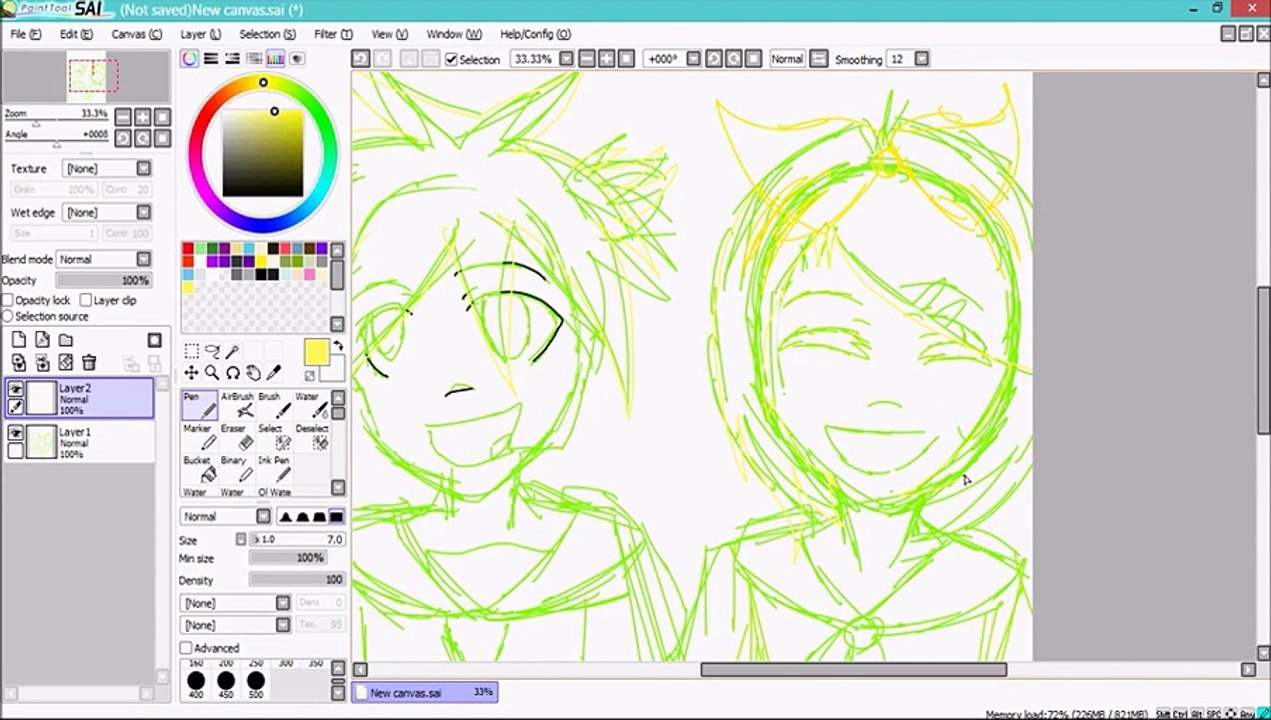Select the Marker tool
Viewport: 1271px width, 720px height.
point(199,437)
